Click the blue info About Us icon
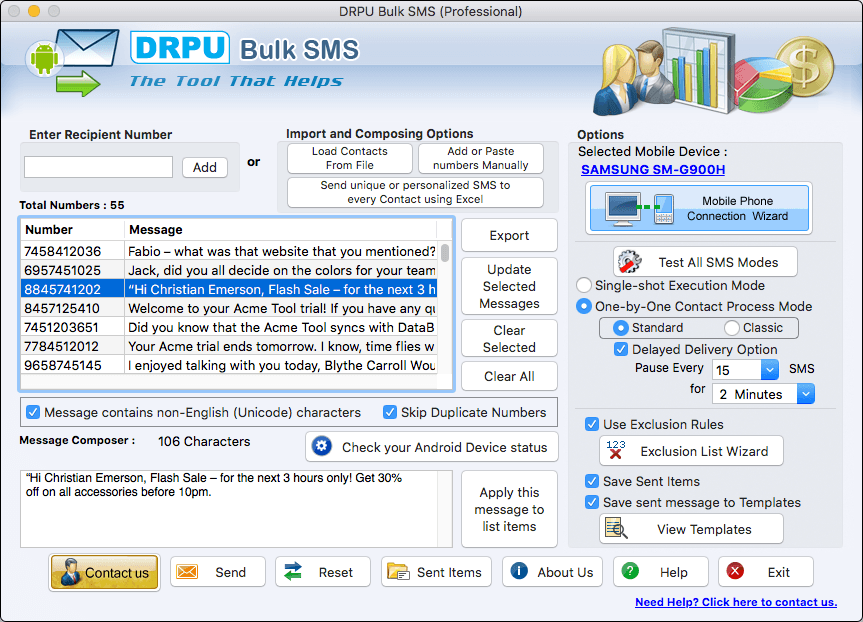Image resolution: width=863 pixels, height=622 pixels. tap(519, 571)
